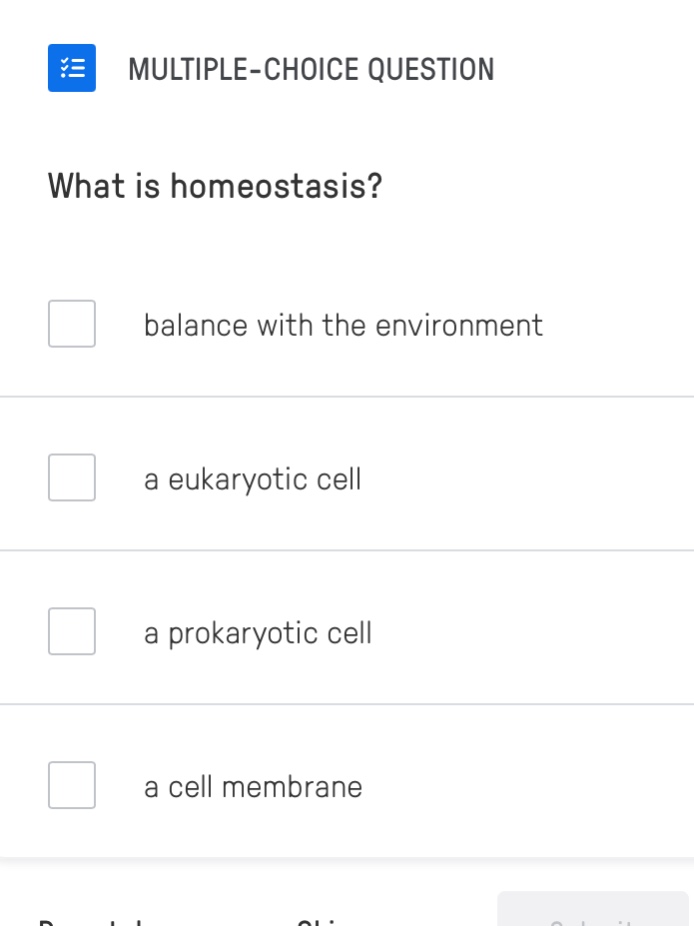Select the 'a eukaryotic cell' option
The image size is (694, 926).
253,478
